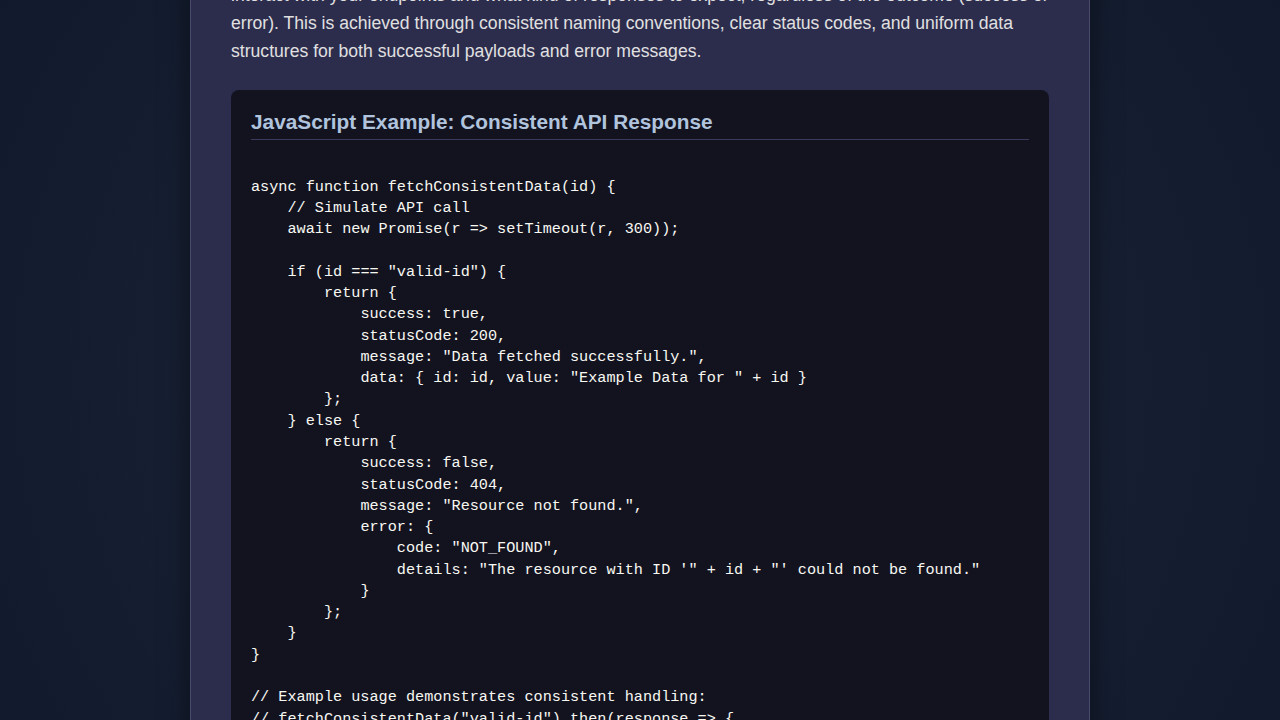The height and width of the screenshot is (720, 1280).
Task: Click the Simulate API call comment
Action: (x=379, y=207)
